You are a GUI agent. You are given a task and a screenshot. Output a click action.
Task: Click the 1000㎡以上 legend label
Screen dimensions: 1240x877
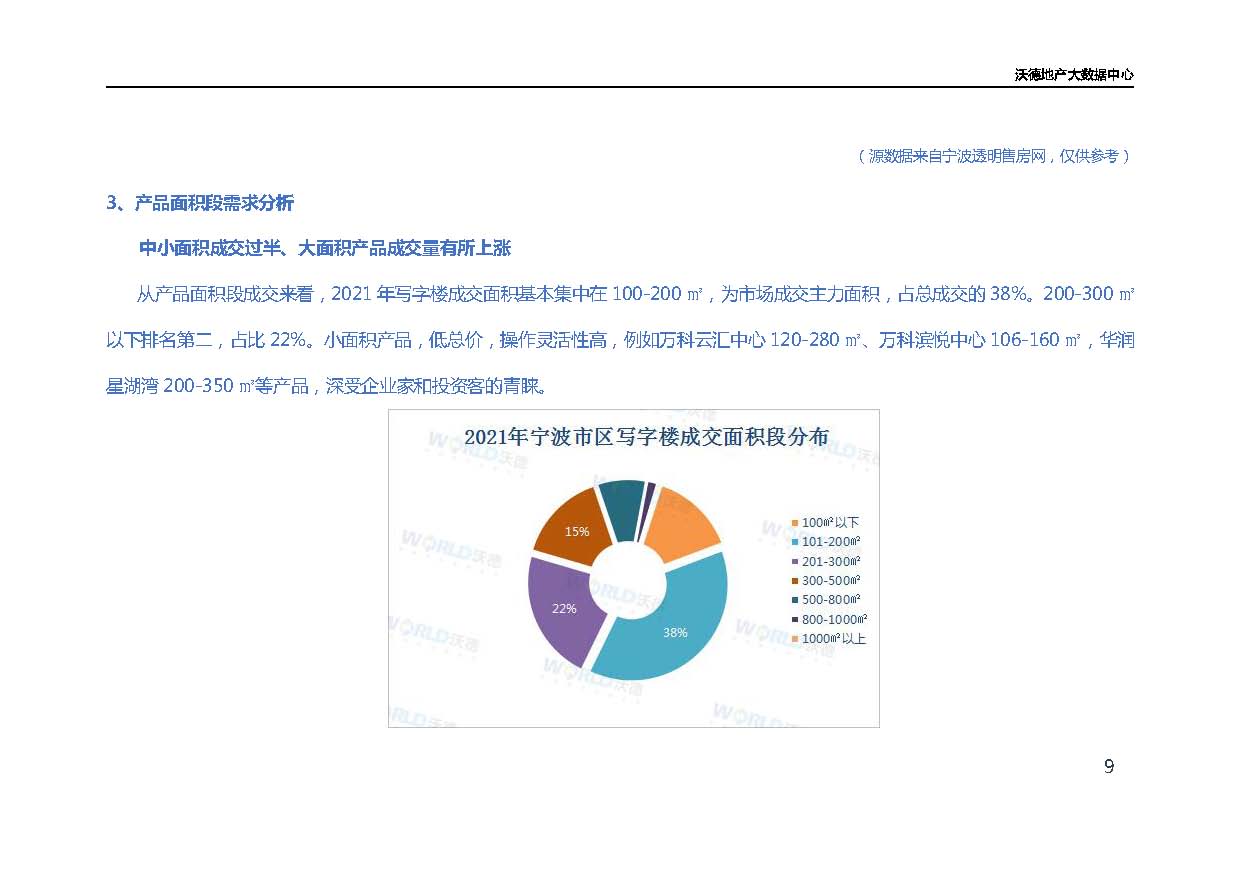[833, 639]
